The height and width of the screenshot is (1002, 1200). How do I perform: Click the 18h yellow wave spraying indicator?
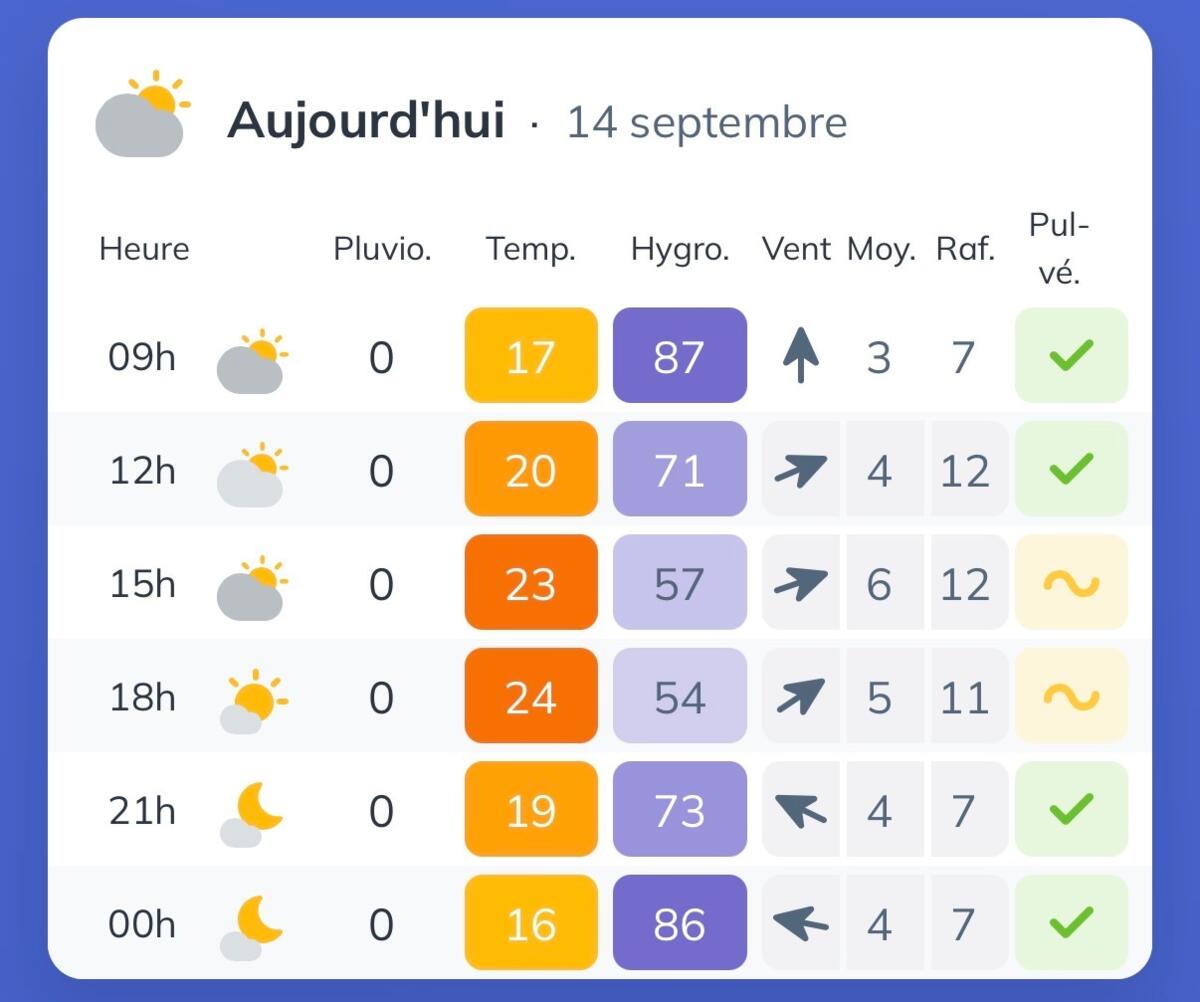point(1071,696)
